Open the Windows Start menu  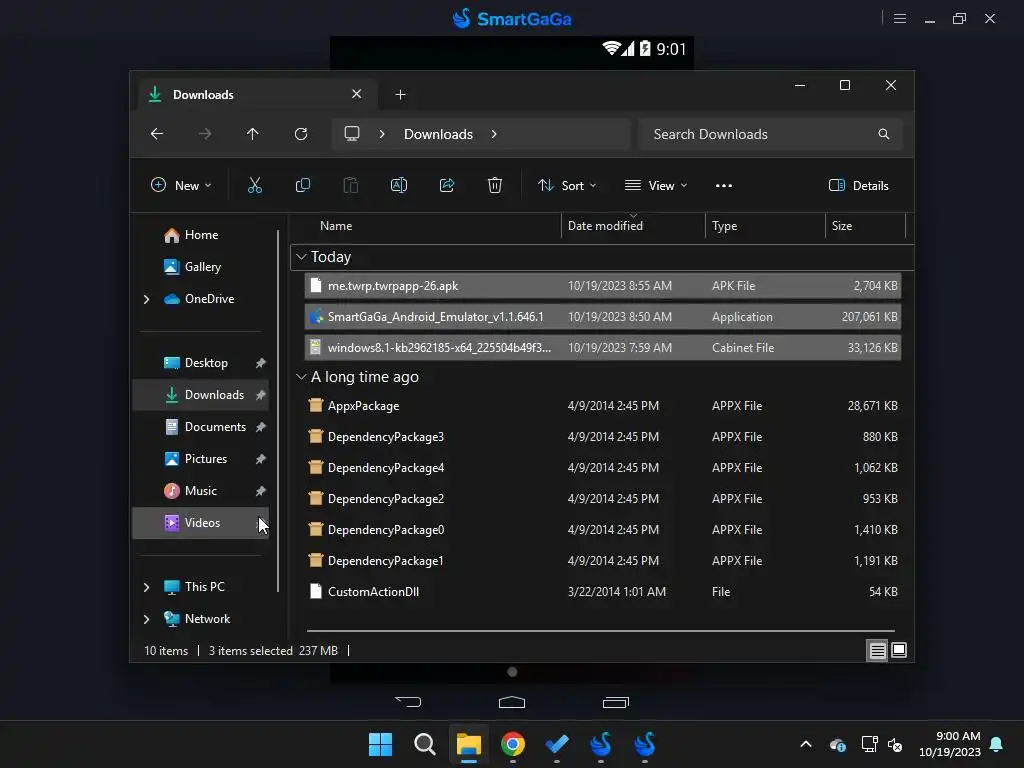tap(381, 744)
